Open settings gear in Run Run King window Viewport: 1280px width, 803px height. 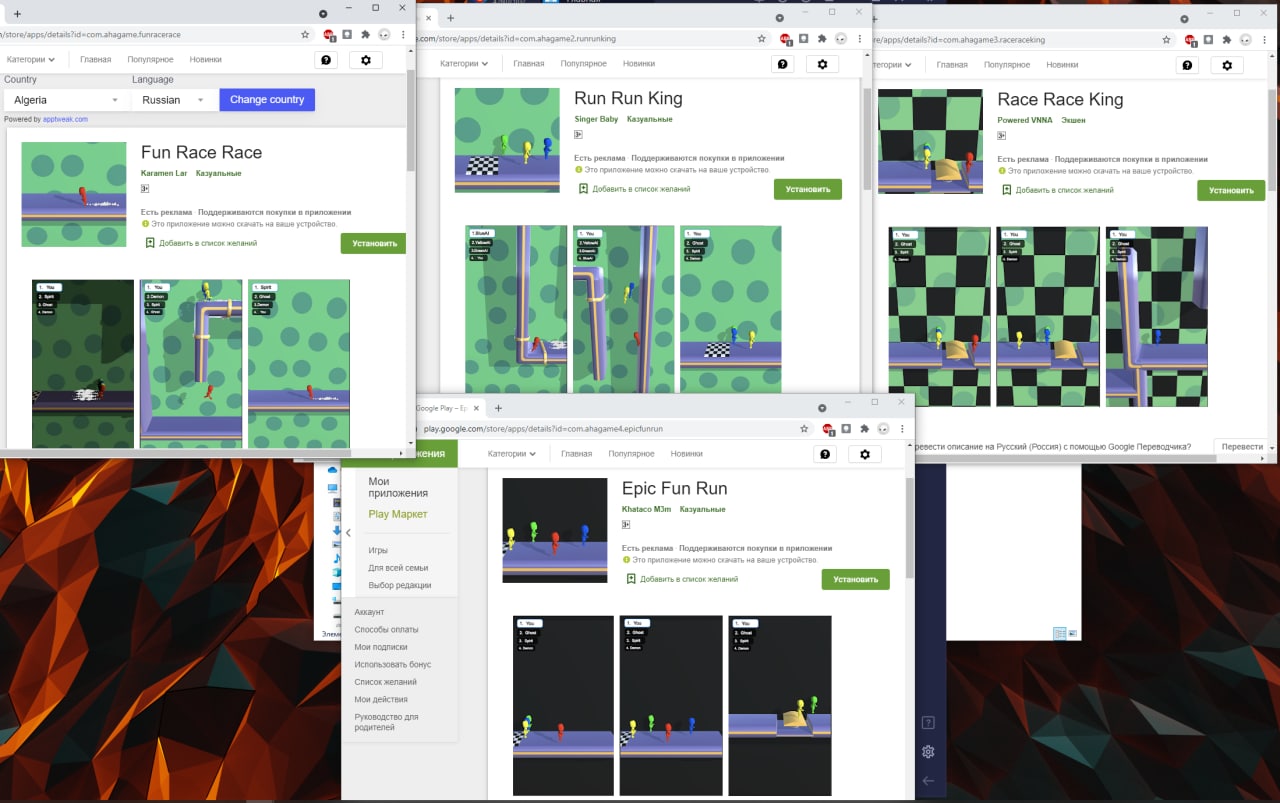pyautogui.click(x=822, y=64)
